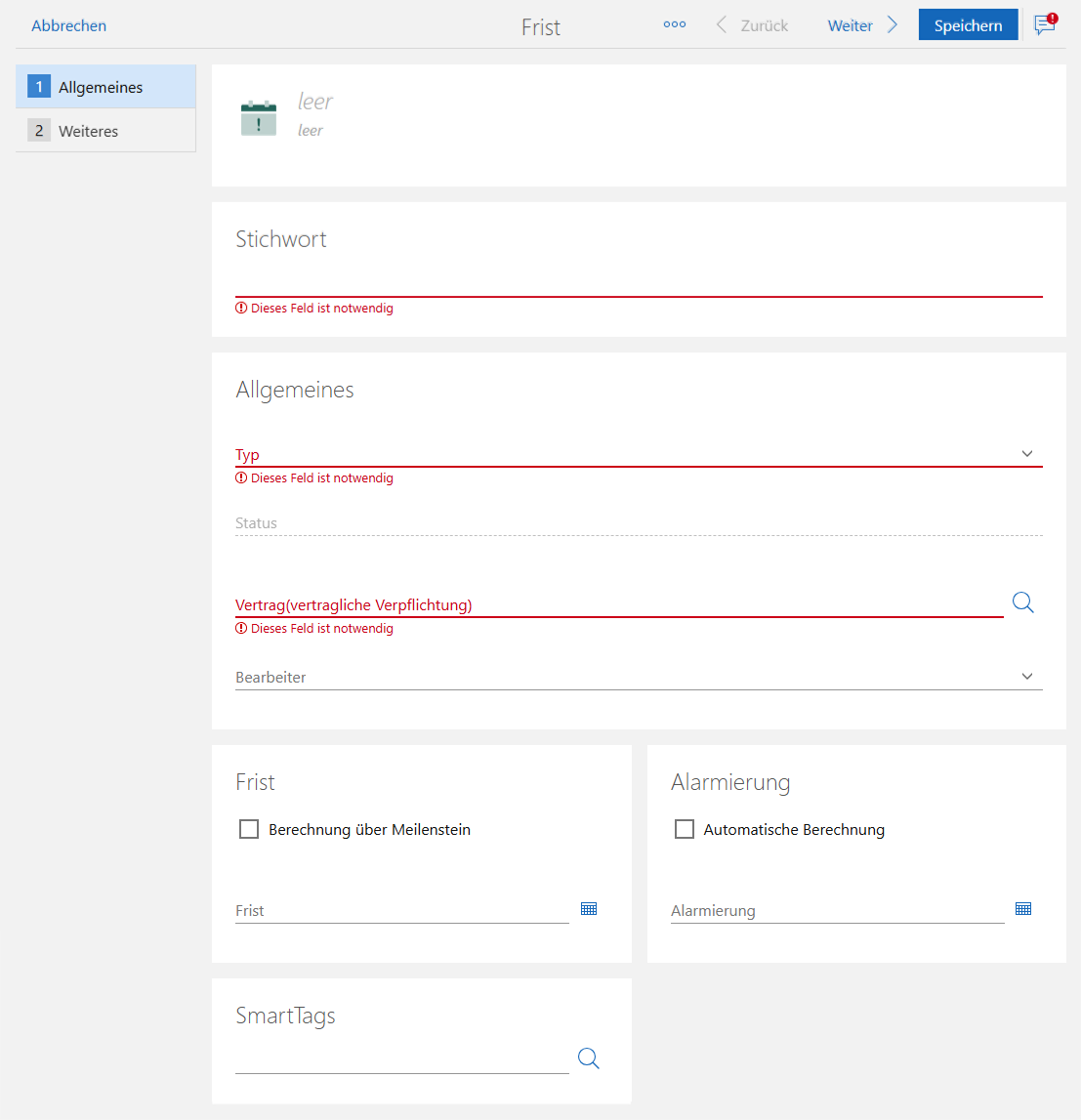The height and width of the screenshot is (1120, 1081).
Task: Open the three-dot more options menu
Action: click(x=674, y=25)
